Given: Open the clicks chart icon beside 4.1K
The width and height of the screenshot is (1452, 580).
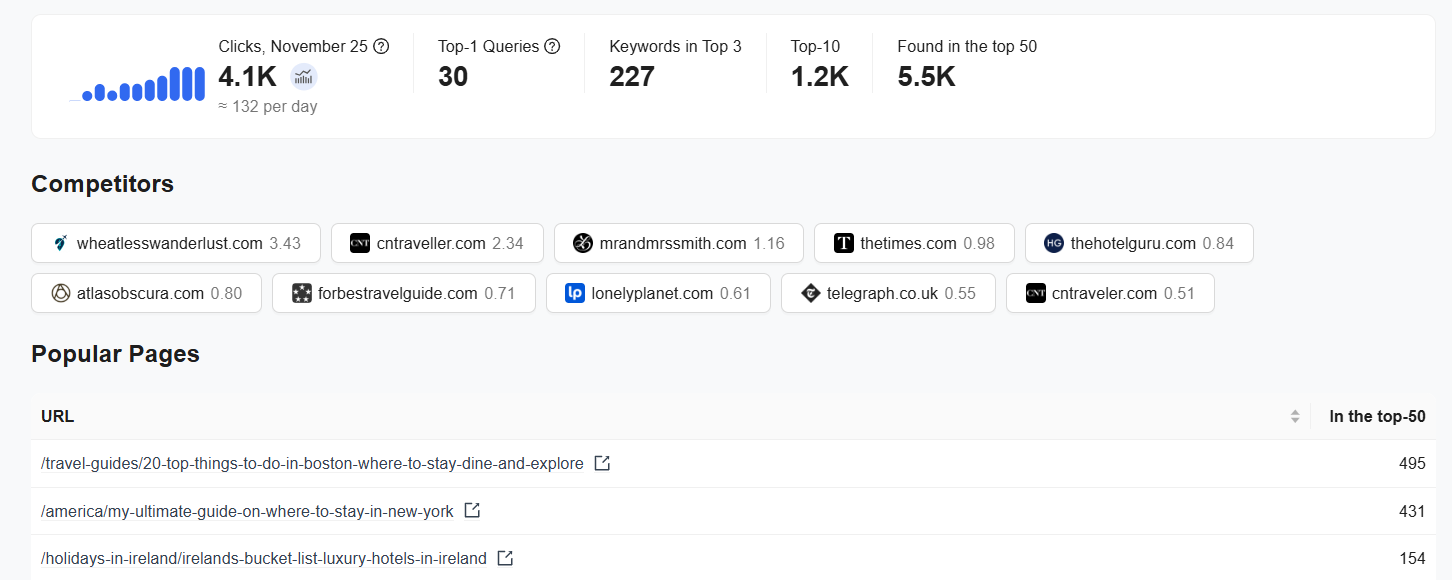Looking at the screenshot, I should pyautogui.click(x=304, y=76).
